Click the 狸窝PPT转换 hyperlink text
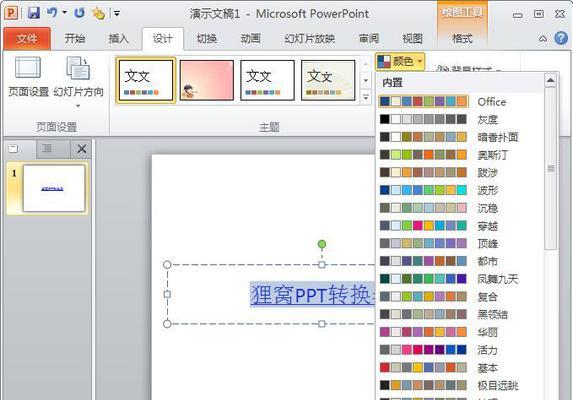 [x=312, y=294]
